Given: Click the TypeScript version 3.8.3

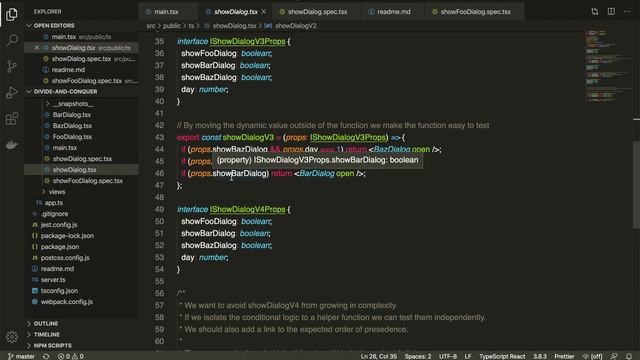Looking at the screenshot, I should (x=540, y=356).
